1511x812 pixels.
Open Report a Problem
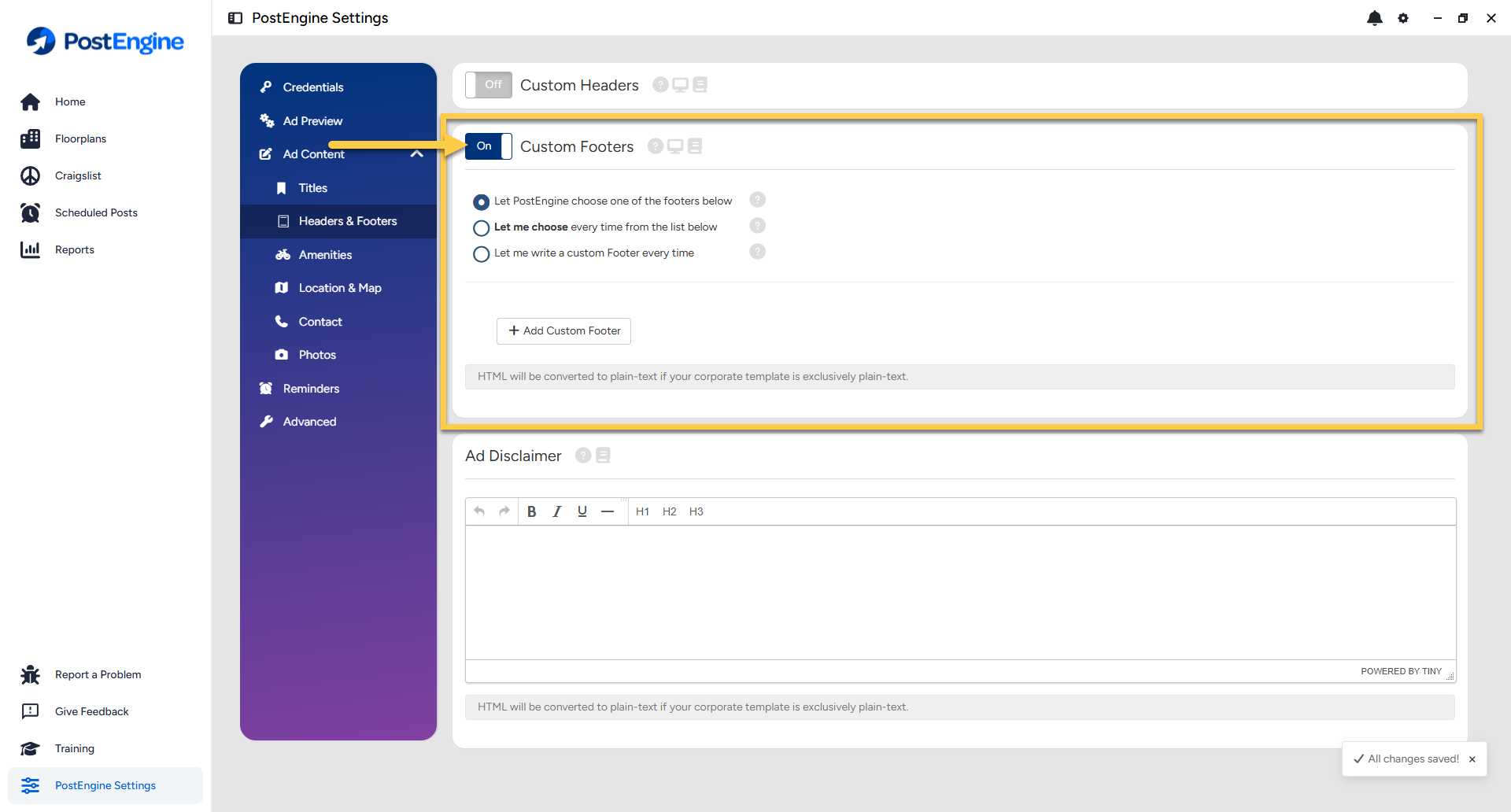105,675
